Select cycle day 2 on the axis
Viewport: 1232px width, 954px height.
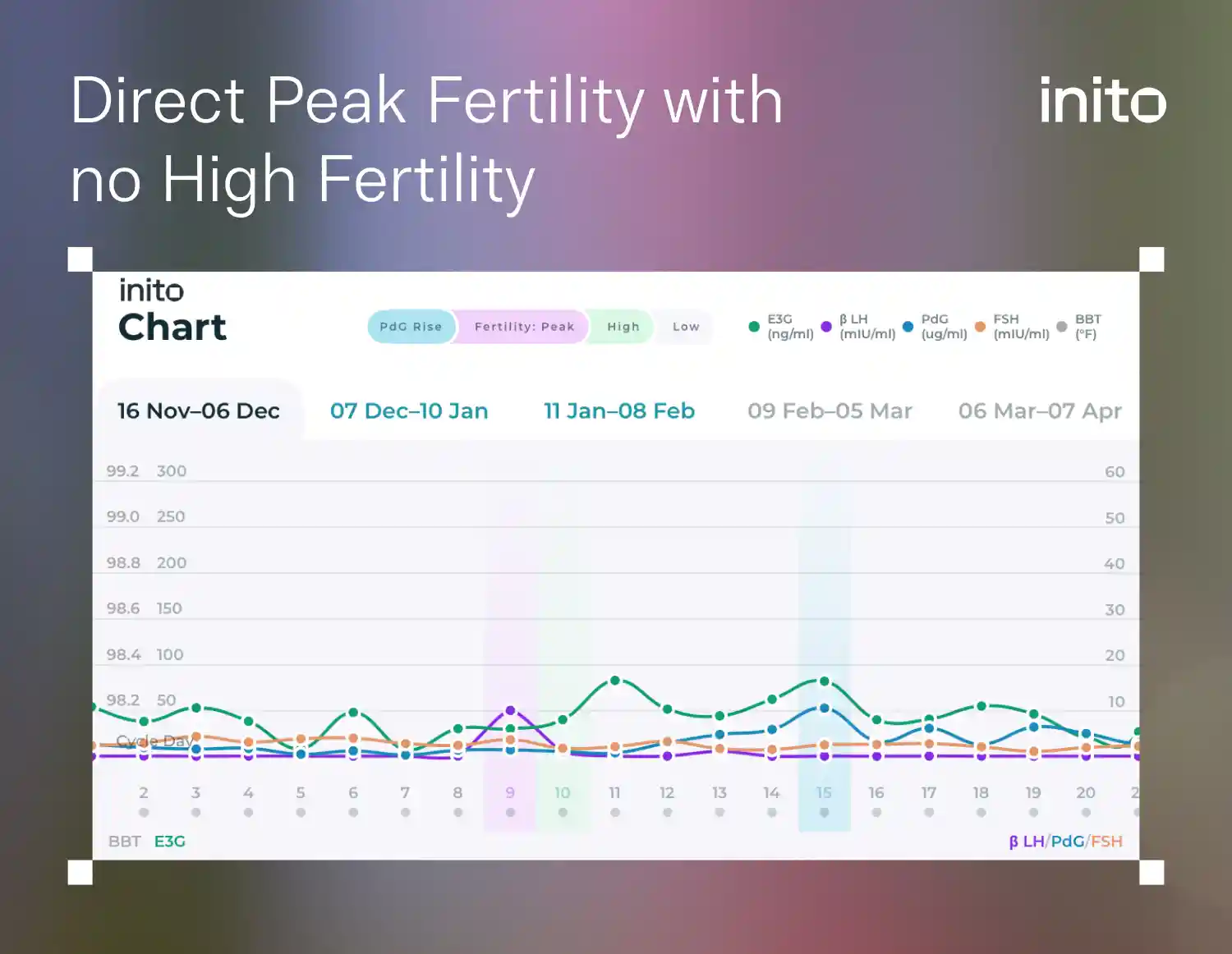[x=144, y=792]
